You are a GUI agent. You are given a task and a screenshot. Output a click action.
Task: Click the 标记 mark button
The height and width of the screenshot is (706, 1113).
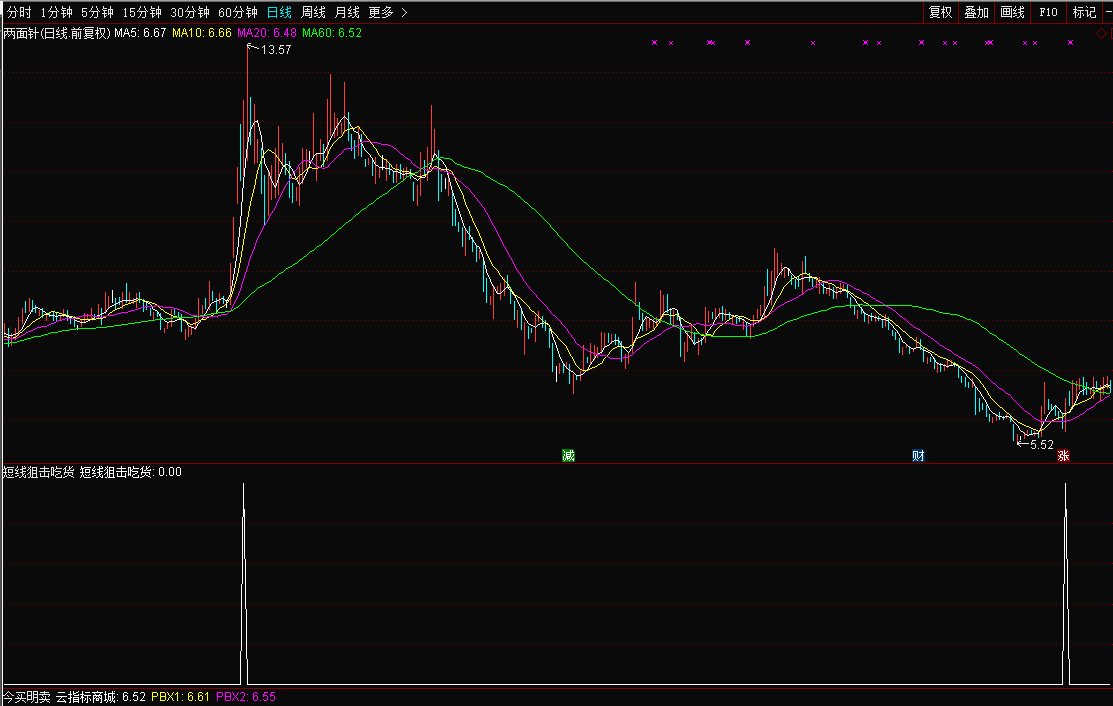click(1084, 12)
